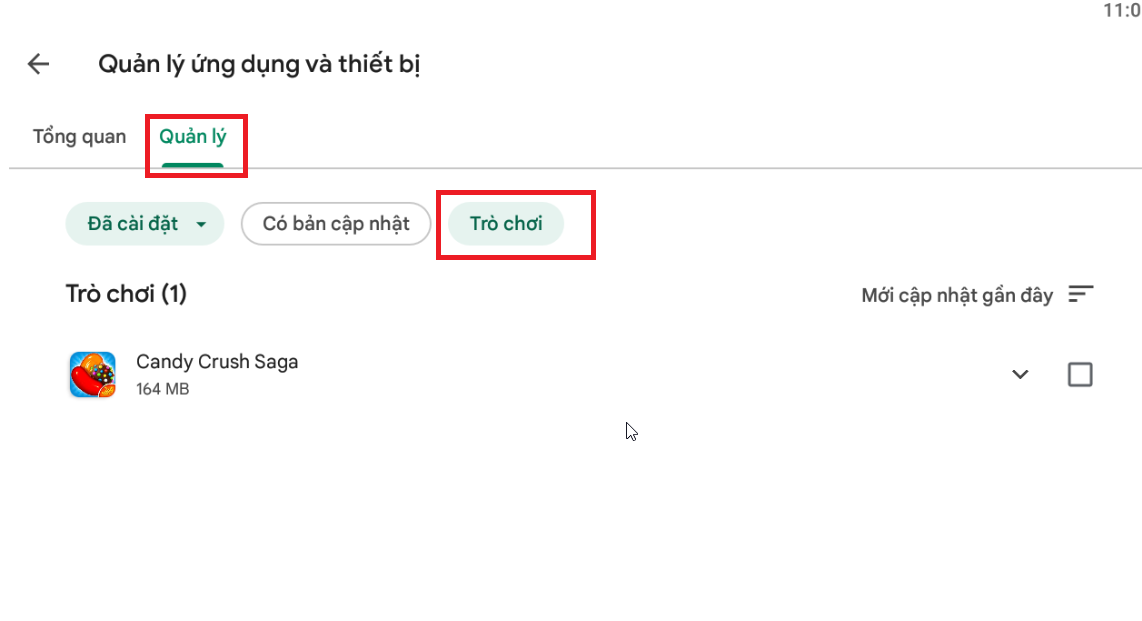Toggle the Trò chơi filter chip
1142x621 pixels.
click(x=506, y=224)
